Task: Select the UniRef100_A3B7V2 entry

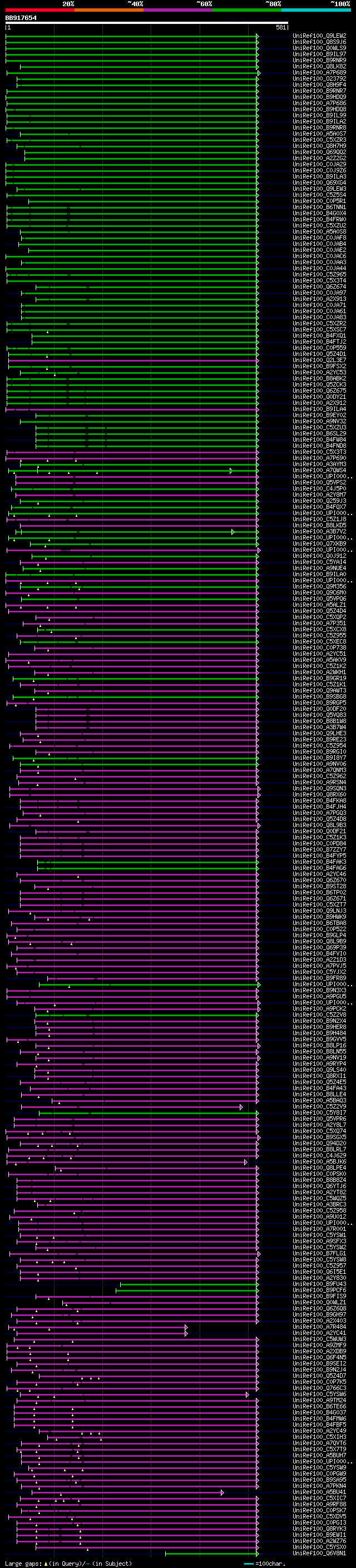Action: click(319, 531)
